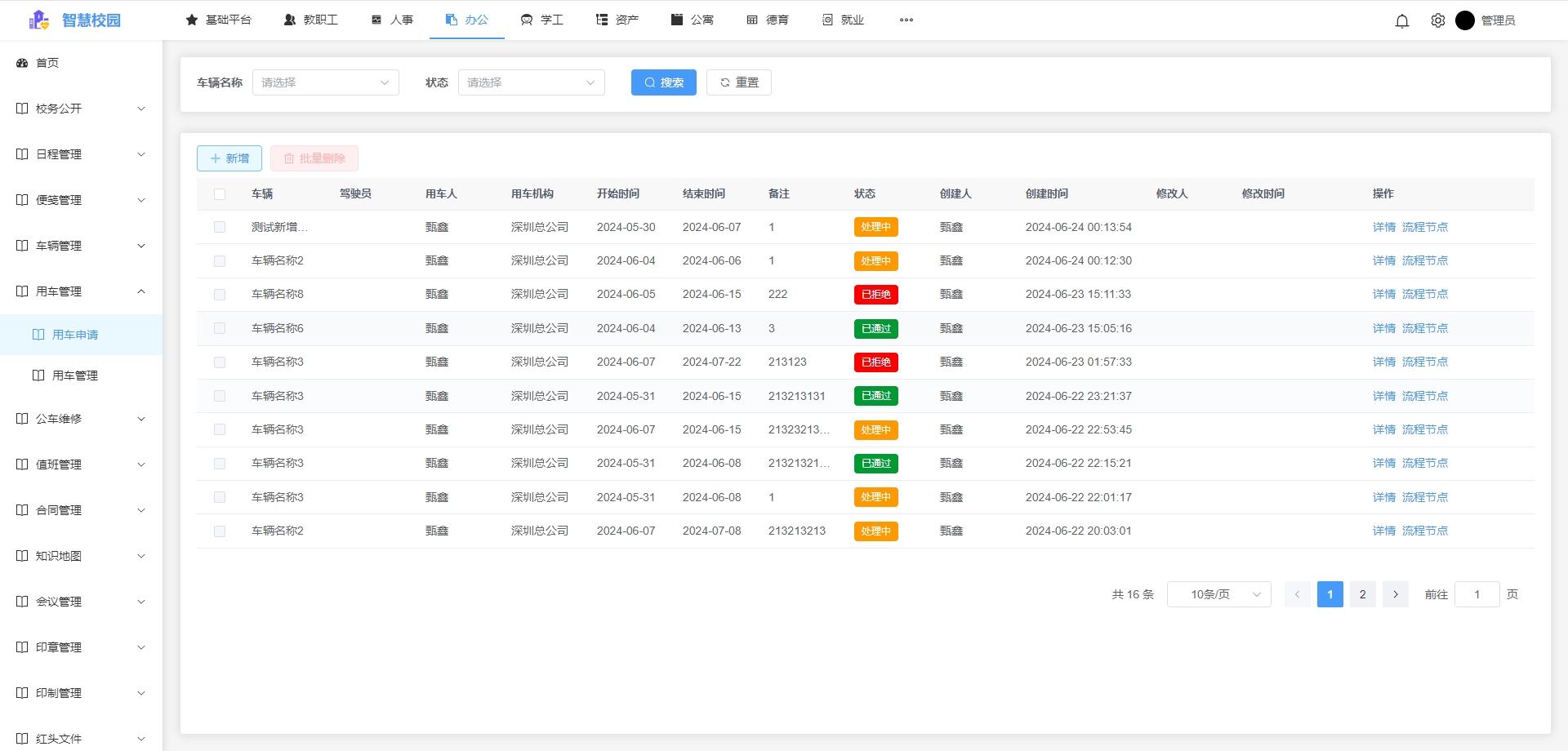The width and height of the screenshot is (1568, 751).
Task: Open 详情 link for 车辆名称6 row
Action: coord(1383,328)
